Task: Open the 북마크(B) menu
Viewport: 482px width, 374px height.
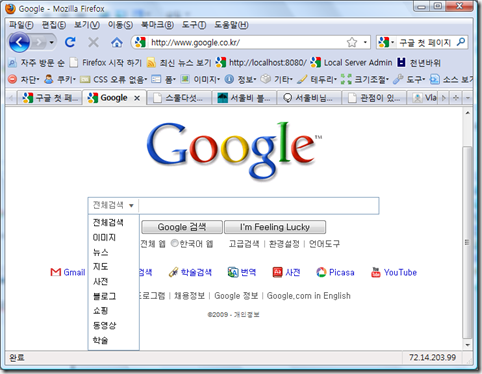Action: click(157, 25)
